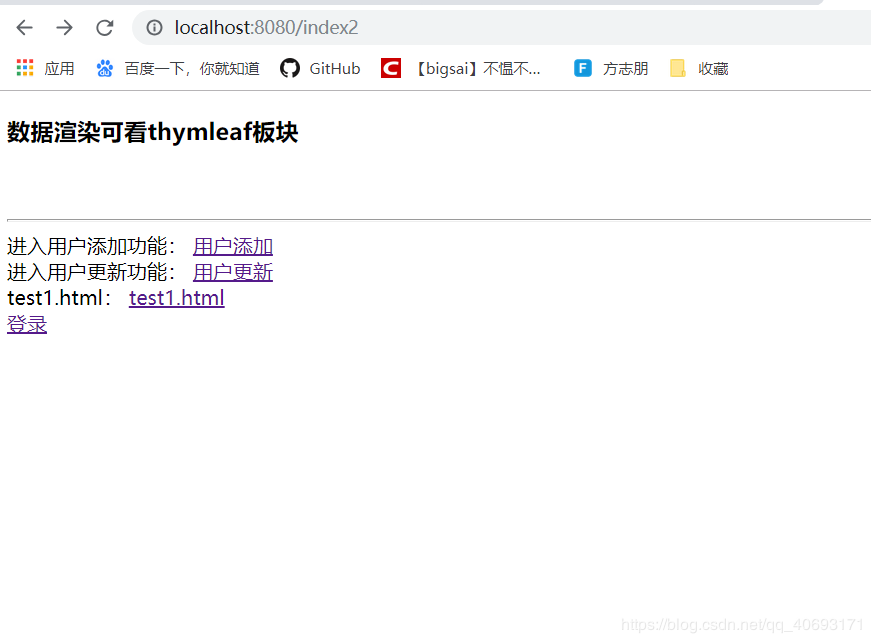Click the 登录 login link

[x=27, y=324]
